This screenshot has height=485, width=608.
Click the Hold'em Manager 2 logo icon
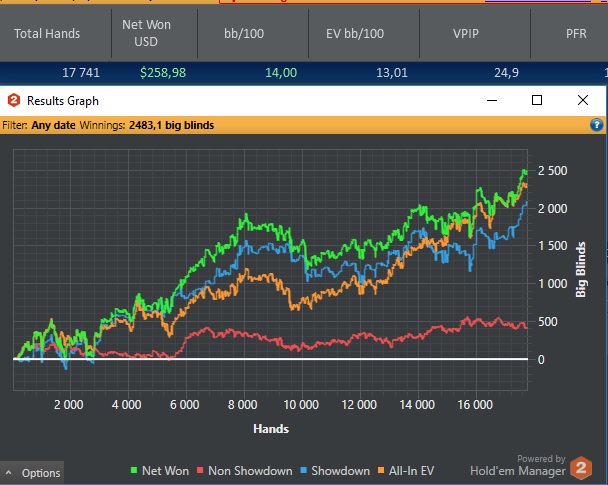coord(581,467)
